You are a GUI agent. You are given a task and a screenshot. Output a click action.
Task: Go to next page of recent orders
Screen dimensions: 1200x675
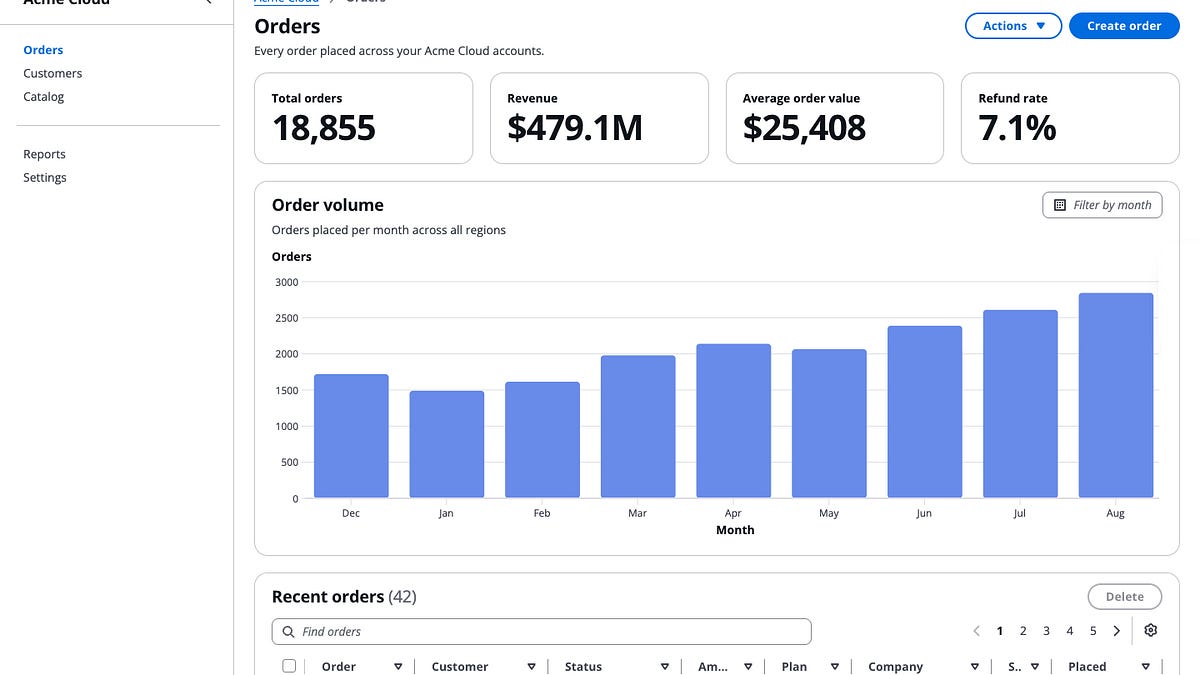(1117, 631)
